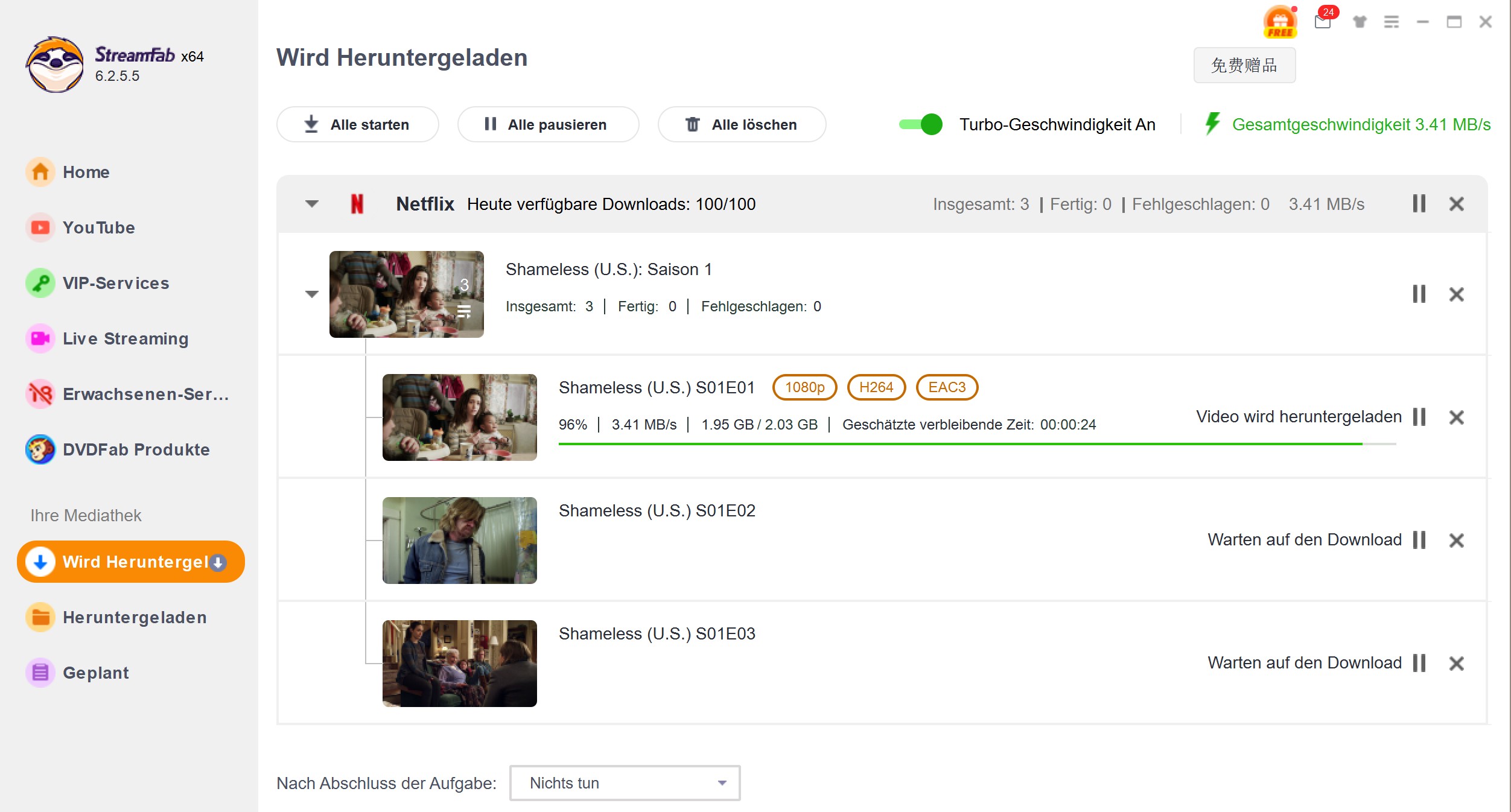Cancel the Shameless Saison 1 task
Screen dimensions: 1511x812
click(1457, 294)
